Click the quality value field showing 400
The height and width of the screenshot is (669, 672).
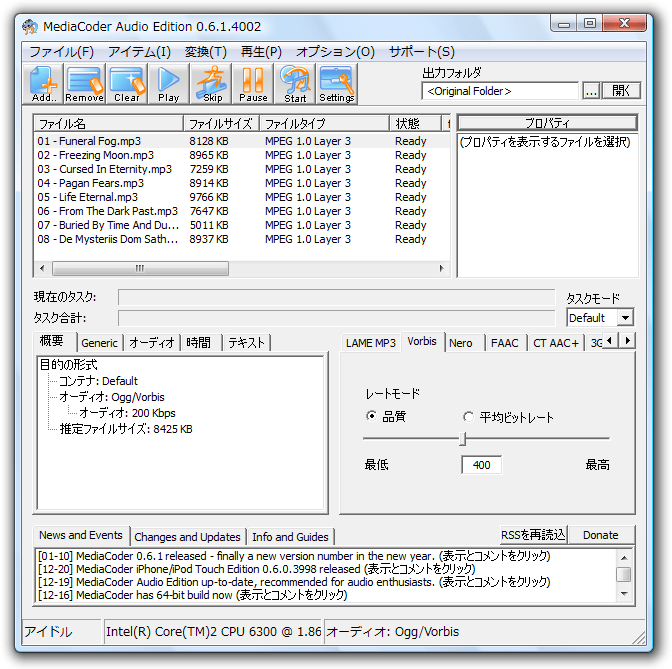[481, 465]
